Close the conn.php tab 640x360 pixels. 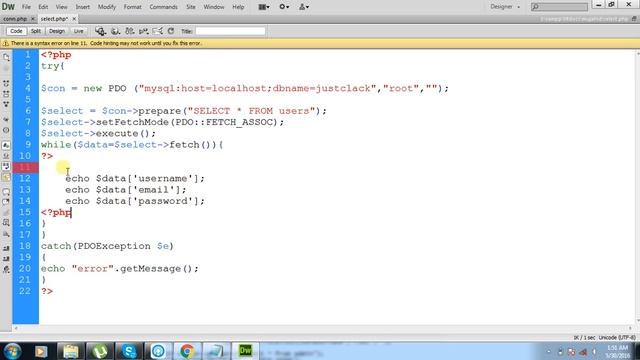coord(33,19)
